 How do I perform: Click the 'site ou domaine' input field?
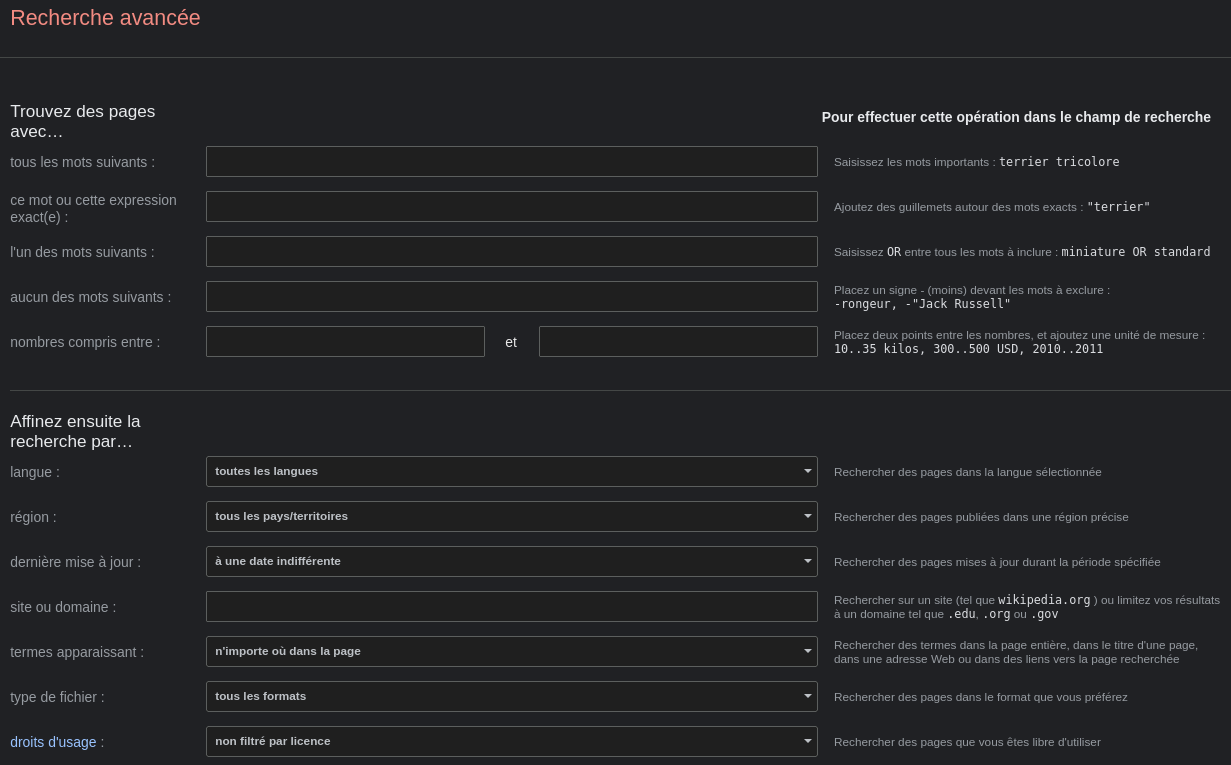pyautogui.click(x=511, y=607)
